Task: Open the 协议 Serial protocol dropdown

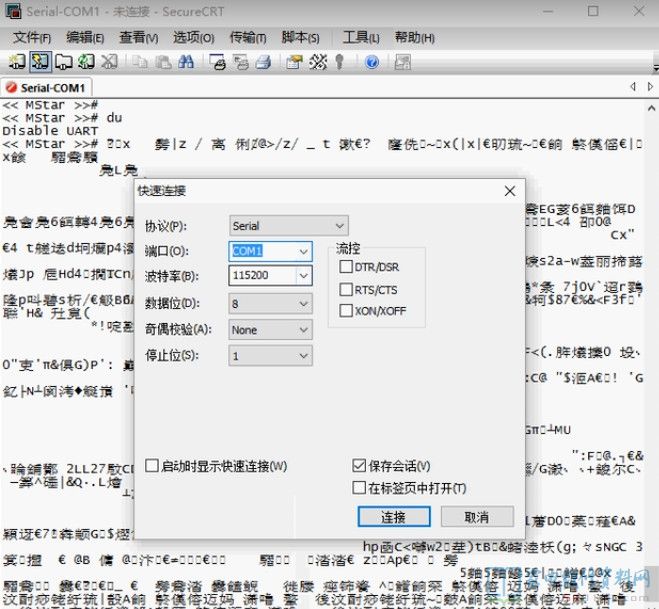Action: [x=288, y=226]
